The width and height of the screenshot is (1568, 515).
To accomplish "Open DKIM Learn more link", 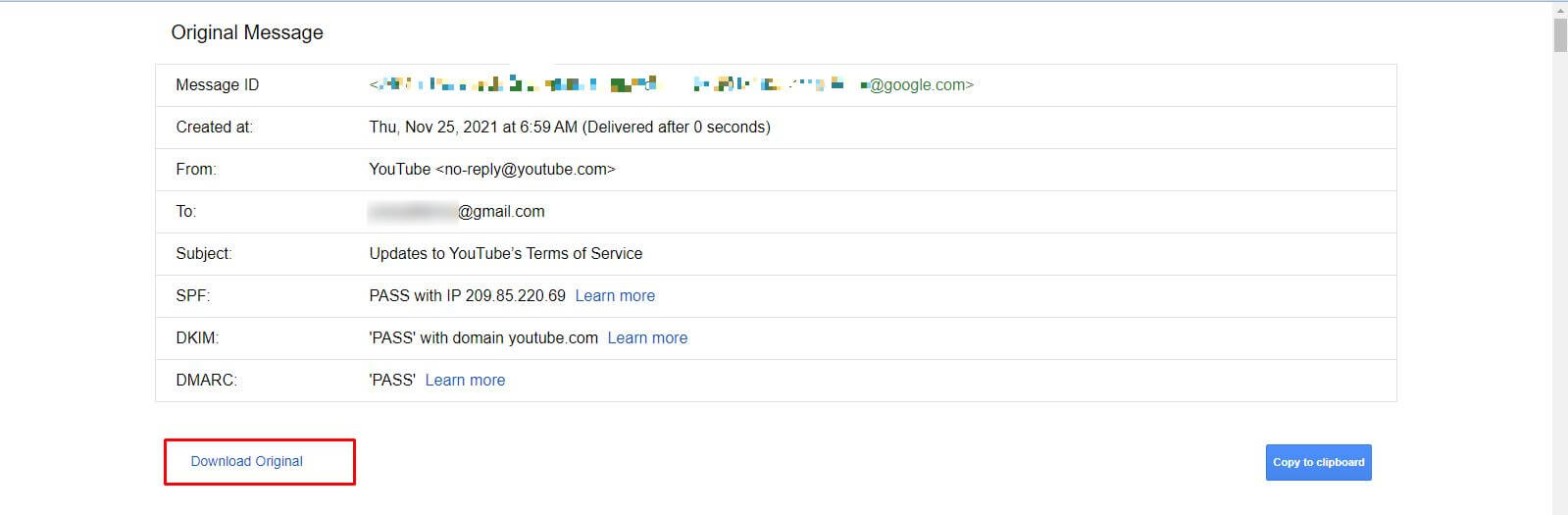I will coord(647,337).
